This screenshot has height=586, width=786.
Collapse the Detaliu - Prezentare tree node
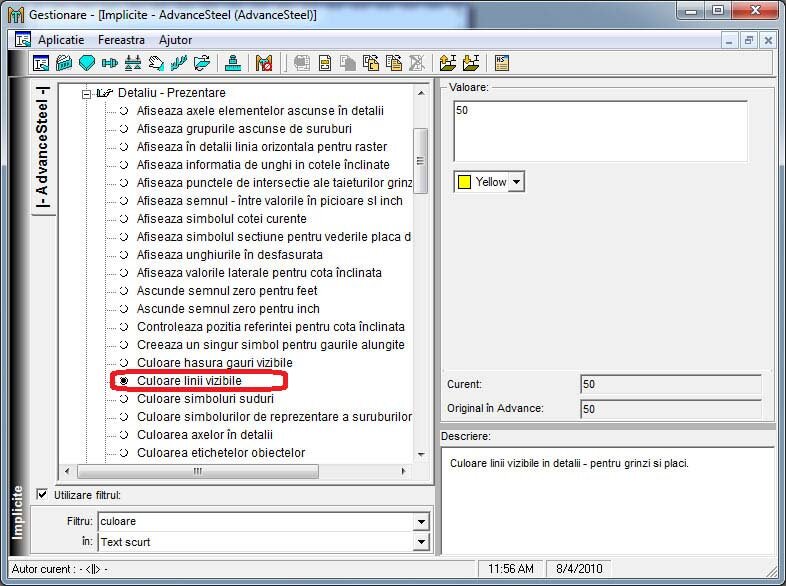pos(86,94)
